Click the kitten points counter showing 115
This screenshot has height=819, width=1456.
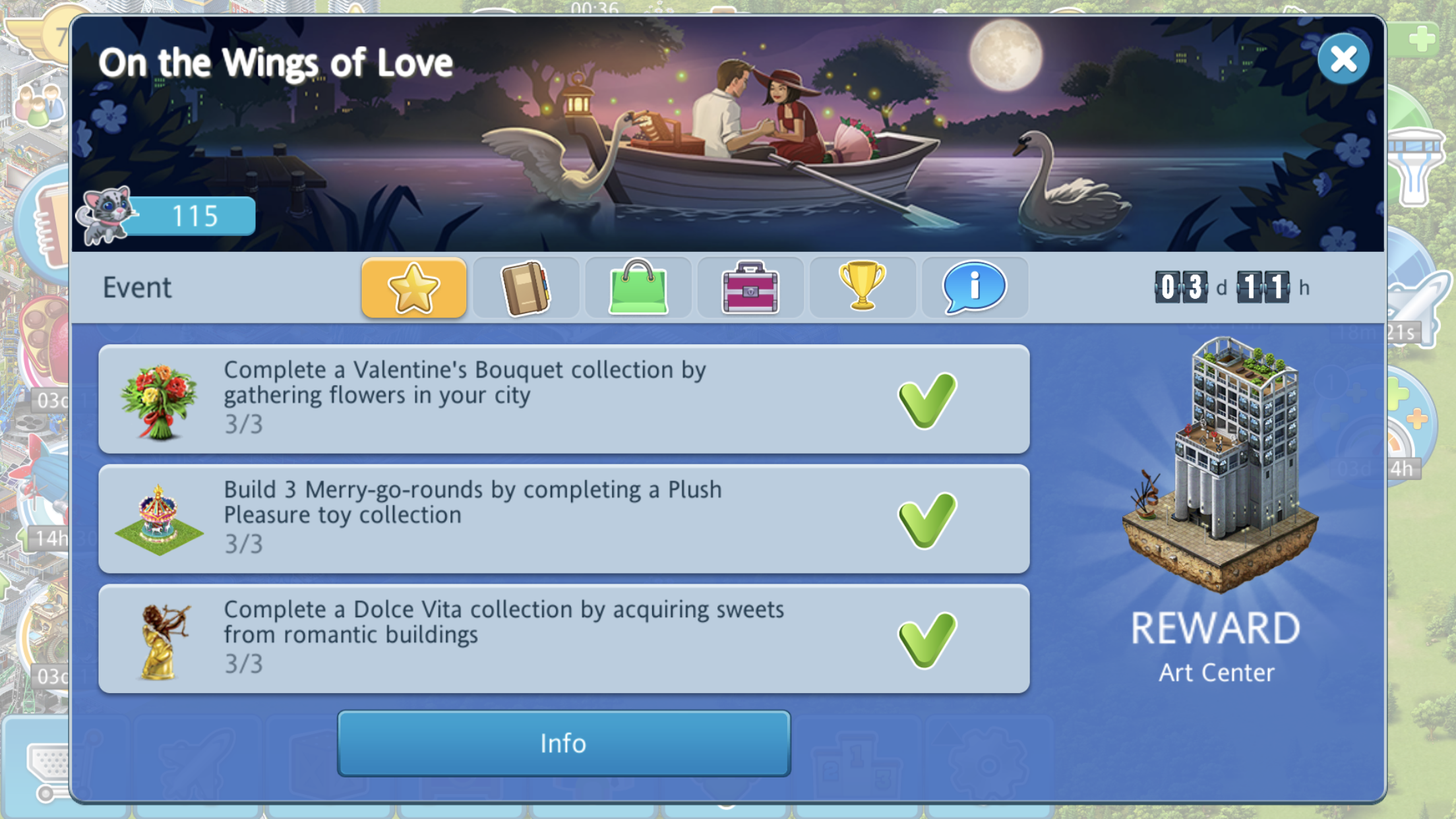pyautogui.click(x=166, y=216)
